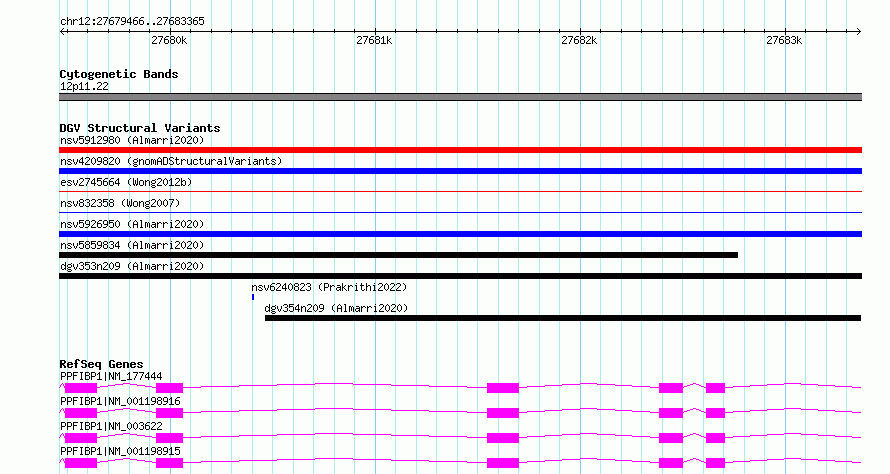Open the dgv354n209 (Almarri2020) variant label
The height and width of the screenshot is (474, 890).
pyautogui.click(x=336, y=308)
